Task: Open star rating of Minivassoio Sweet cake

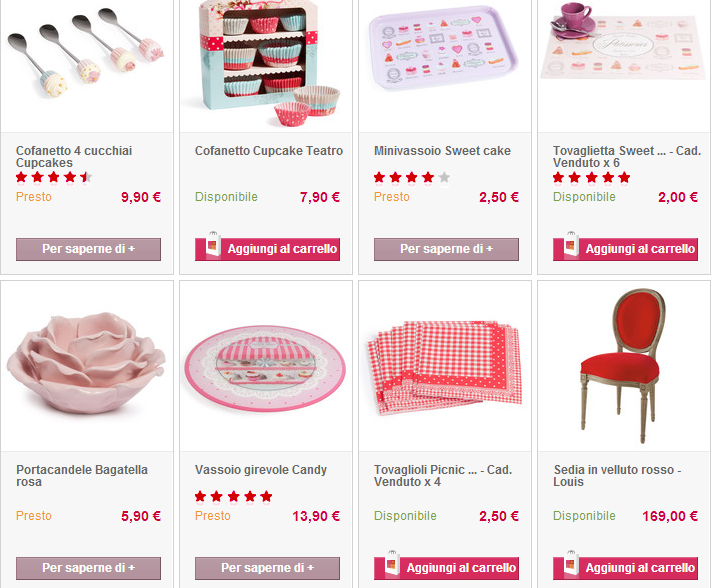Action: click(x=412, y=177)
